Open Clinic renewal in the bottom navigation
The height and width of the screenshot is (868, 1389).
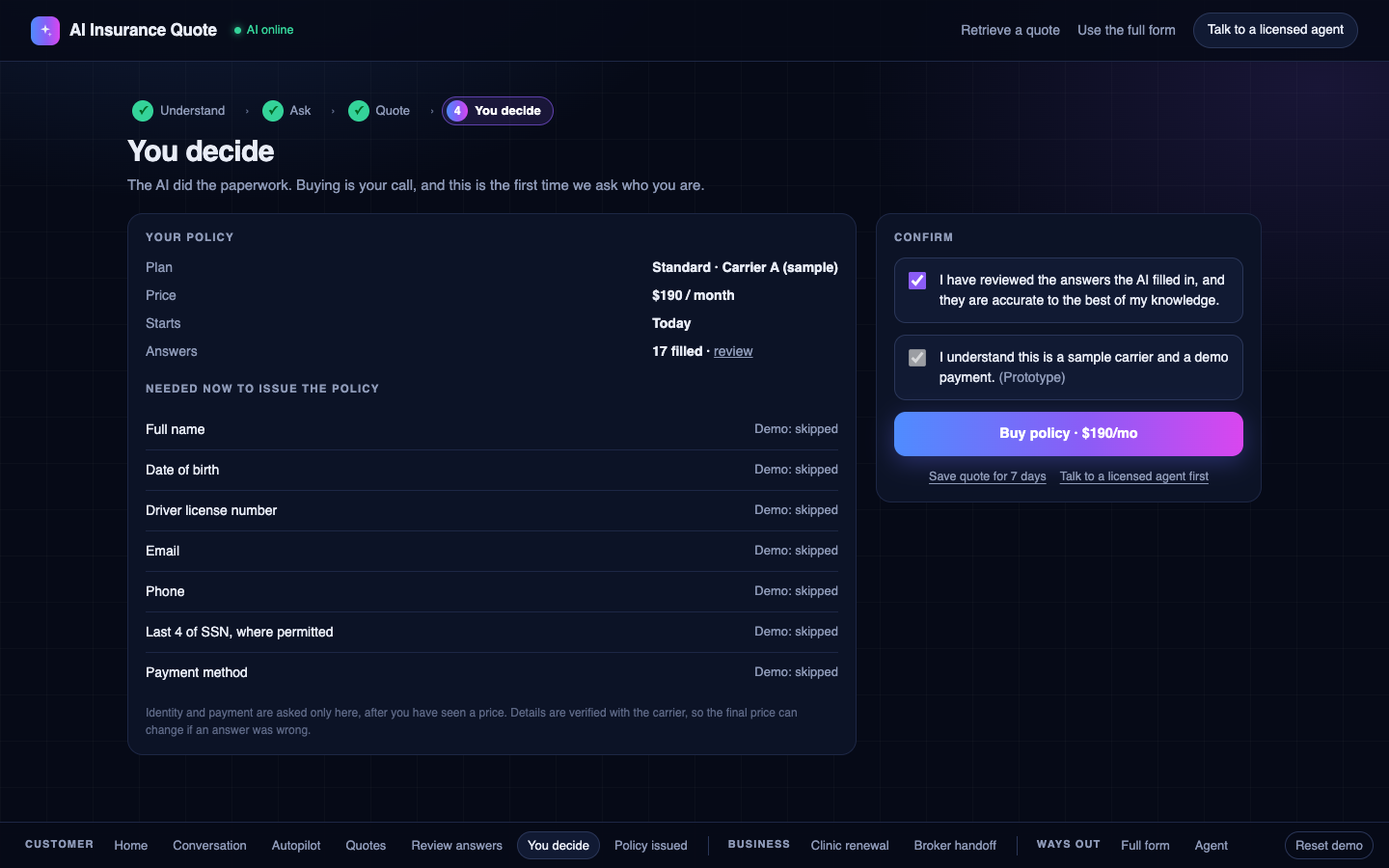(850, 845)
